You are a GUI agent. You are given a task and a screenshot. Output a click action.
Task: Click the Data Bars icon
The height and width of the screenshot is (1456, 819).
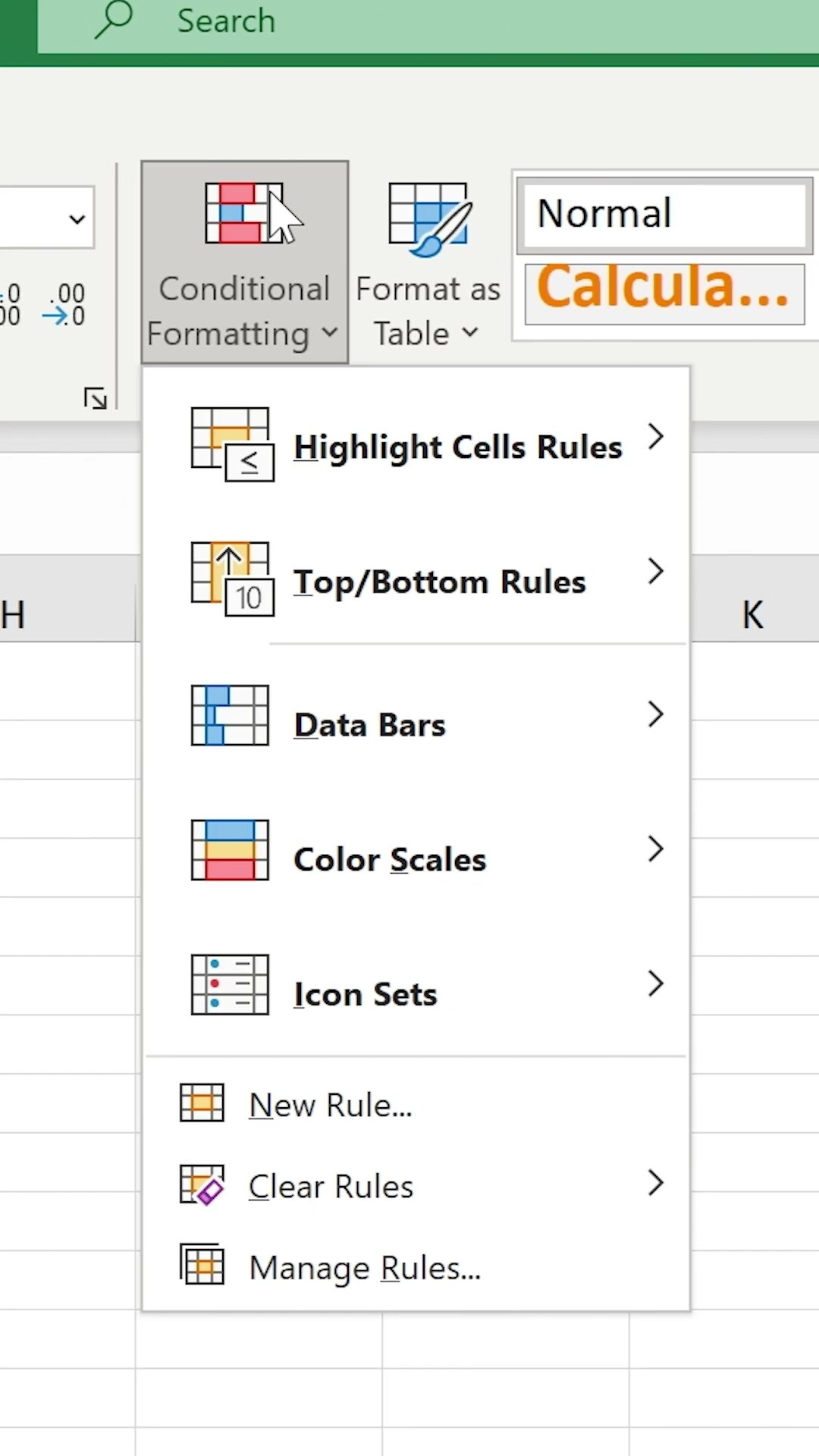230,715
